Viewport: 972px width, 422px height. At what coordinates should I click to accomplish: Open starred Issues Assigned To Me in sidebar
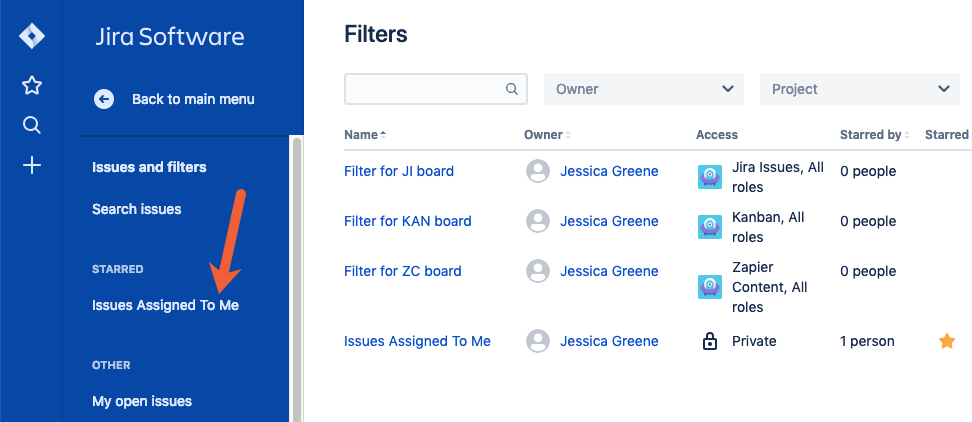tap(166, 306)
